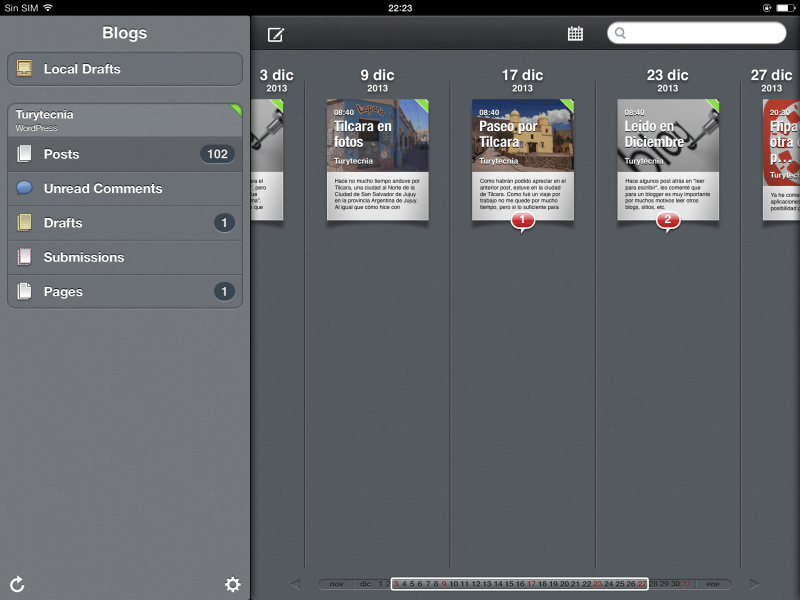Select Posts in Turytecnia blog
Image resolution: width=800 pixels, height=600 pixels.
coord(125,154)
